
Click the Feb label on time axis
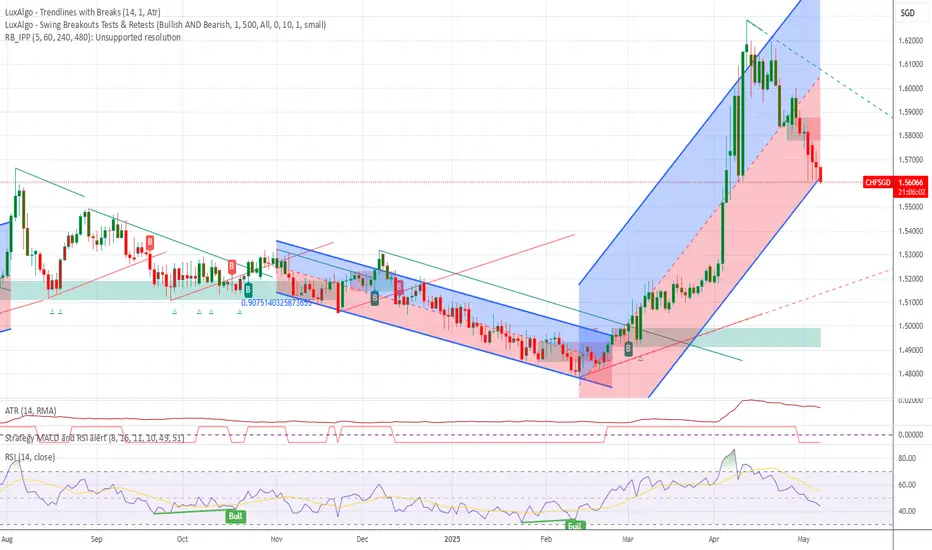(x=546, y=539)
